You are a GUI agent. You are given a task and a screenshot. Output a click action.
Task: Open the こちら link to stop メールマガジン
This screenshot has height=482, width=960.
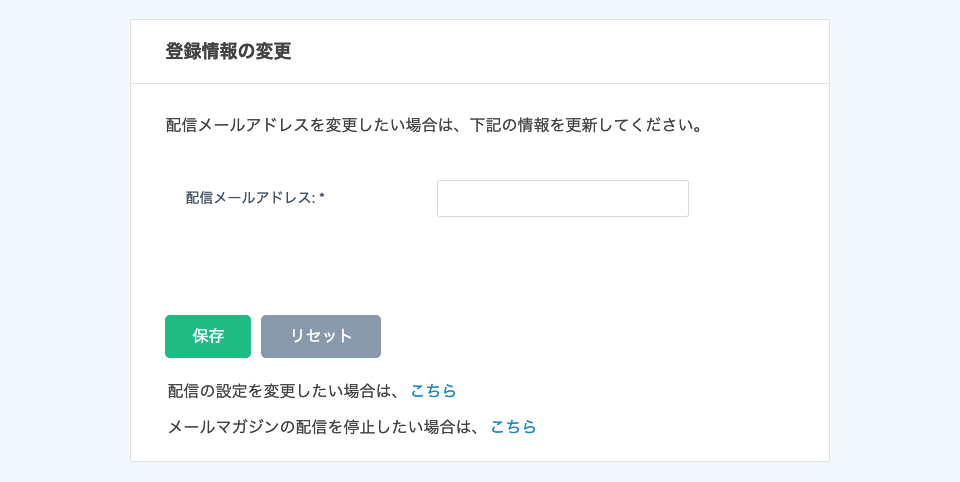click(513, 426)
